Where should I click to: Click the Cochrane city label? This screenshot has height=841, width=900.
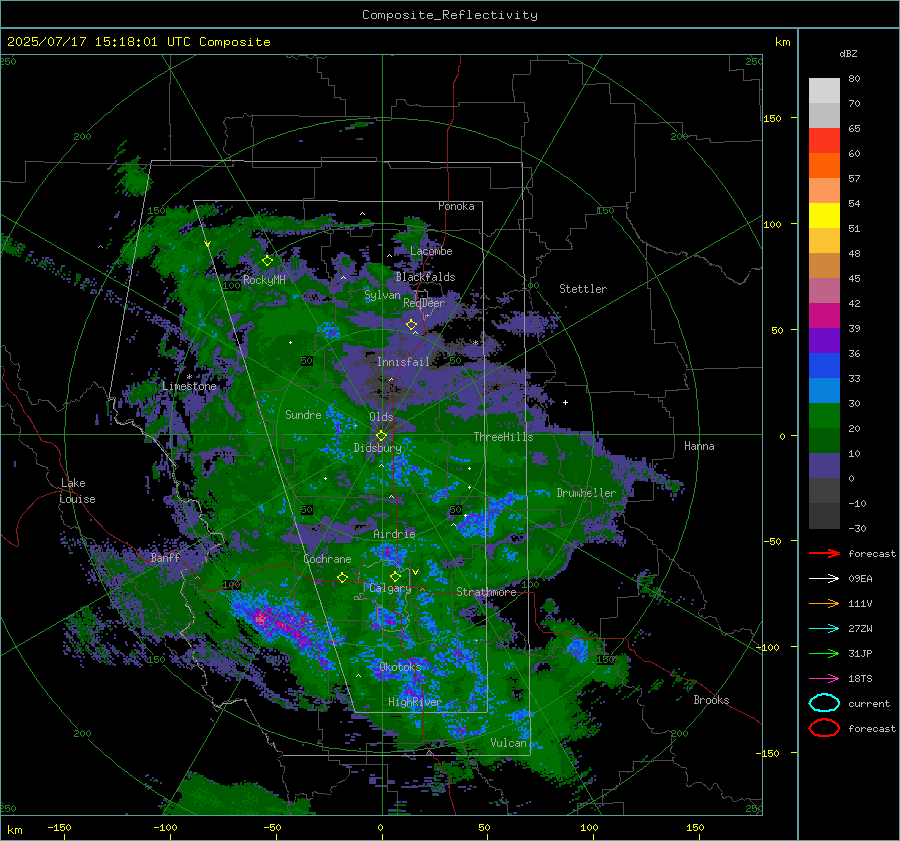(327, 559)
